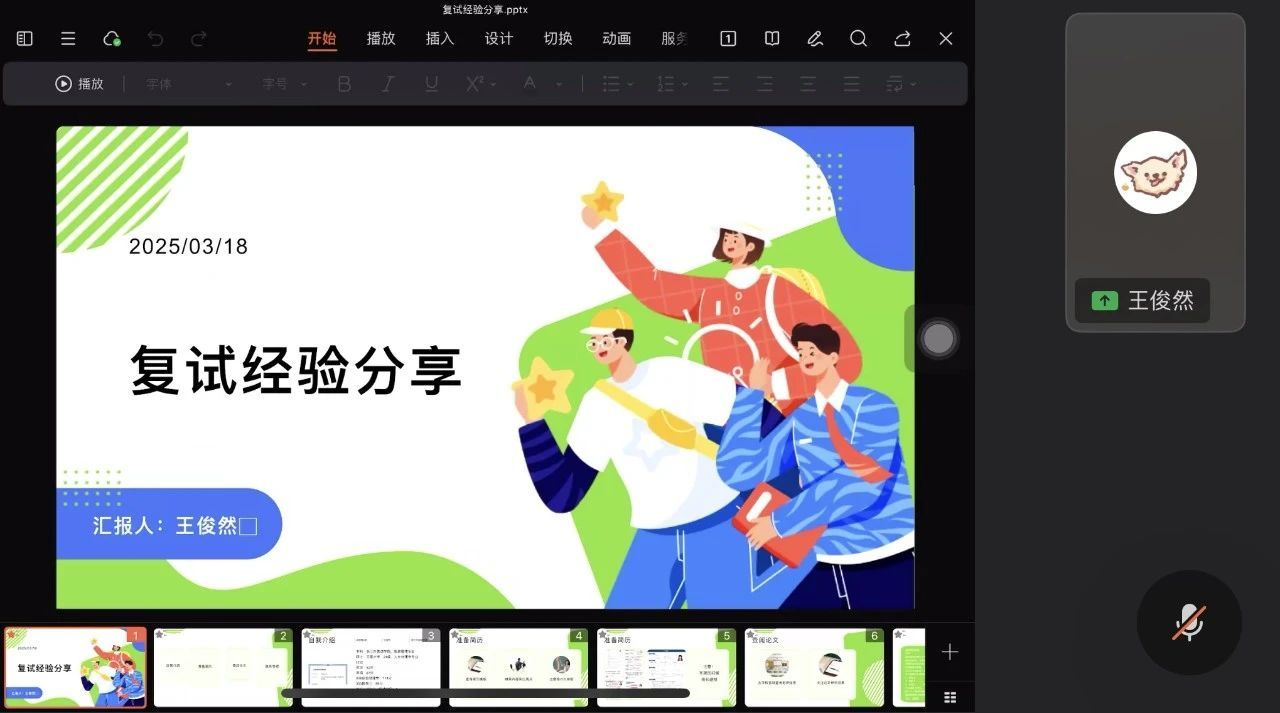
Task: Open the reading mode book icon
Action: pyautogui.click(x=772, y=38)
